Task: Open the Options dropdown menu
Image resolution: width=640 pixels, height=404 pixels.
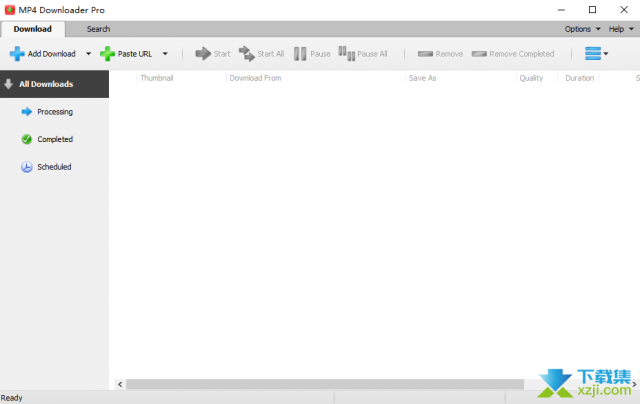Action: [x=582, y=29]
